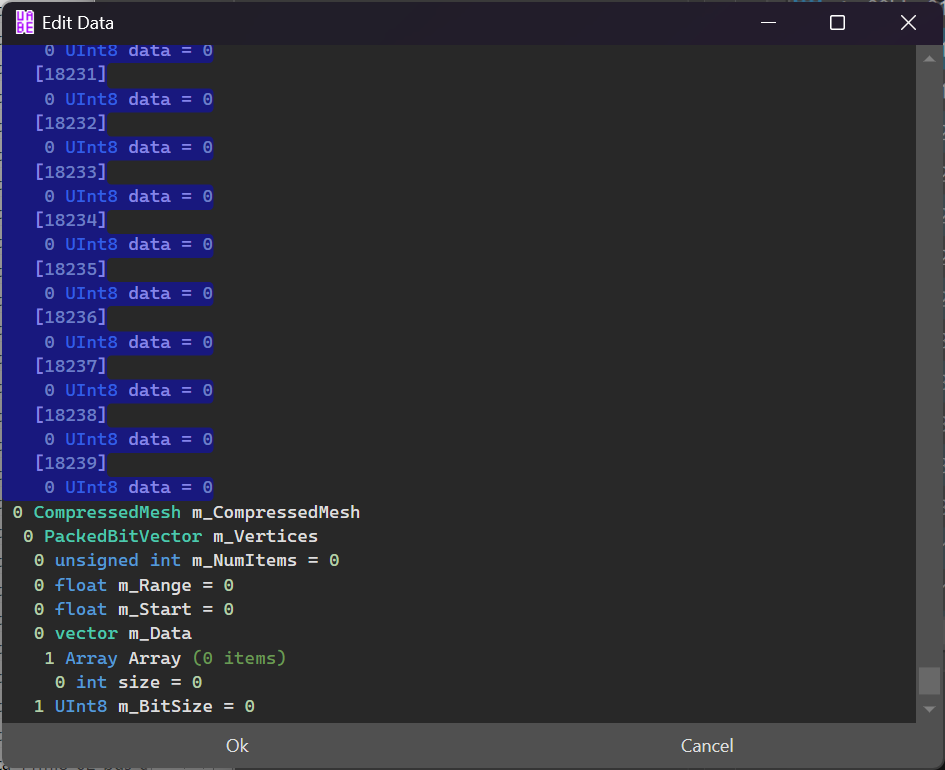The width and height of the screenshot is (945, 770).
Task: Select the vector m_Data line
Action: coord(113,633)
